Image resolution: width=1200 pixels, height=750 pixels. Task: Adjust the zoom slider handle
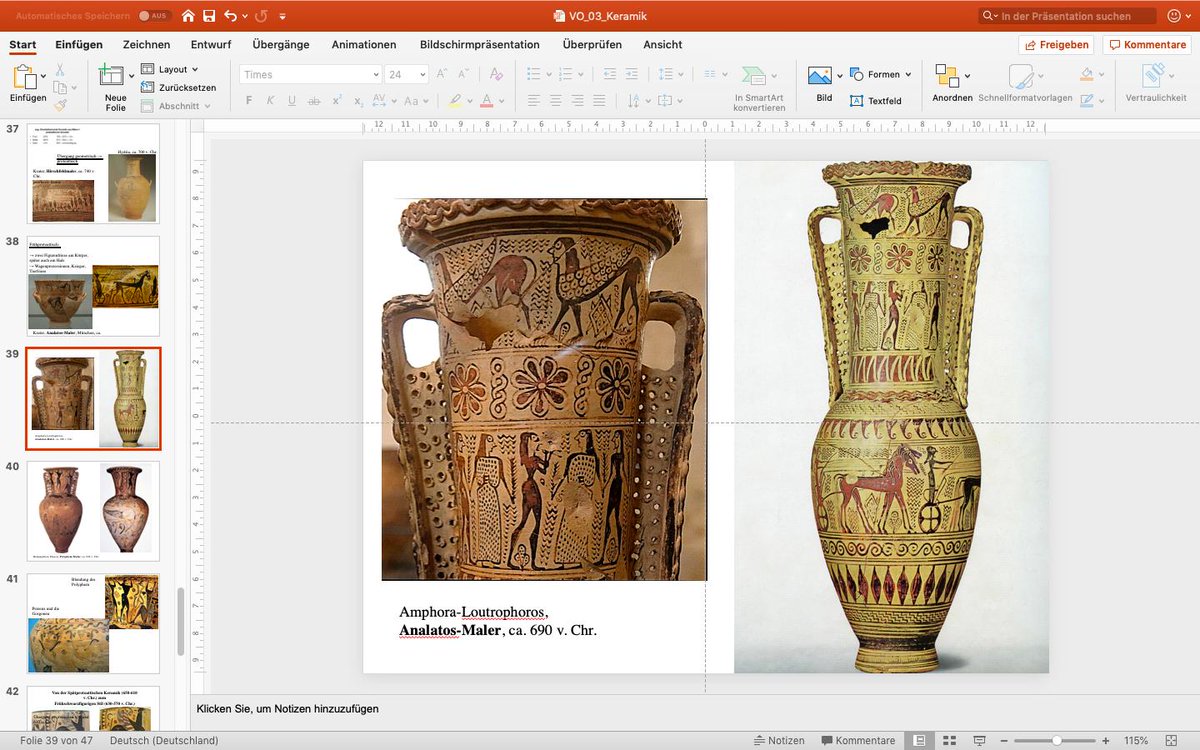(1056, 740)
